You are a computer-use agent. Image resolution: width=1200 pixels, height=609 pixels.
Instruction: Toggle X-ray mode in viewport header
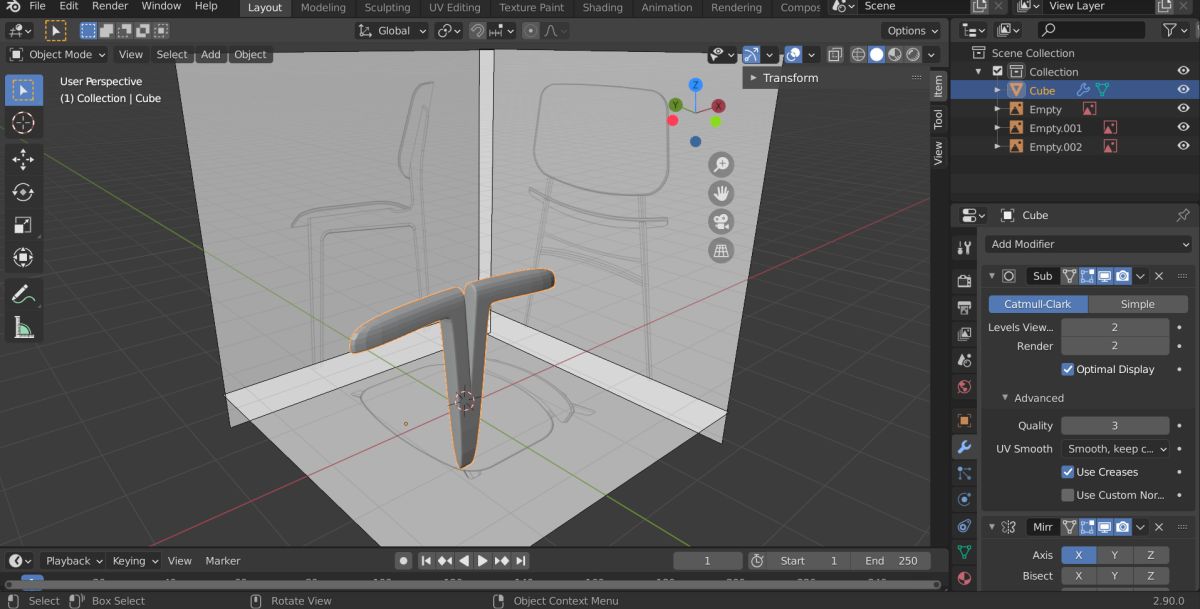pos(835,55)
